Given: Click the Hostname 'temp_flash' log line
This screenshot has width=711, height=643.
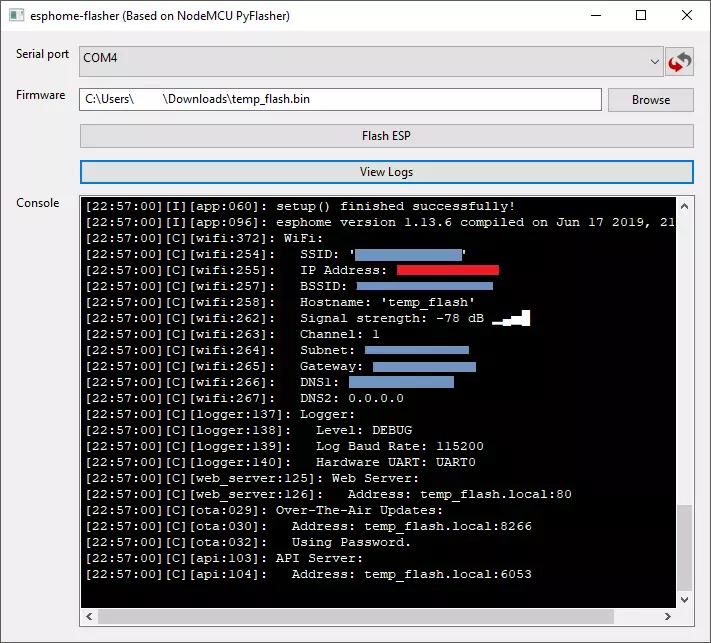Looking at the screenshot, I should 280,302.
